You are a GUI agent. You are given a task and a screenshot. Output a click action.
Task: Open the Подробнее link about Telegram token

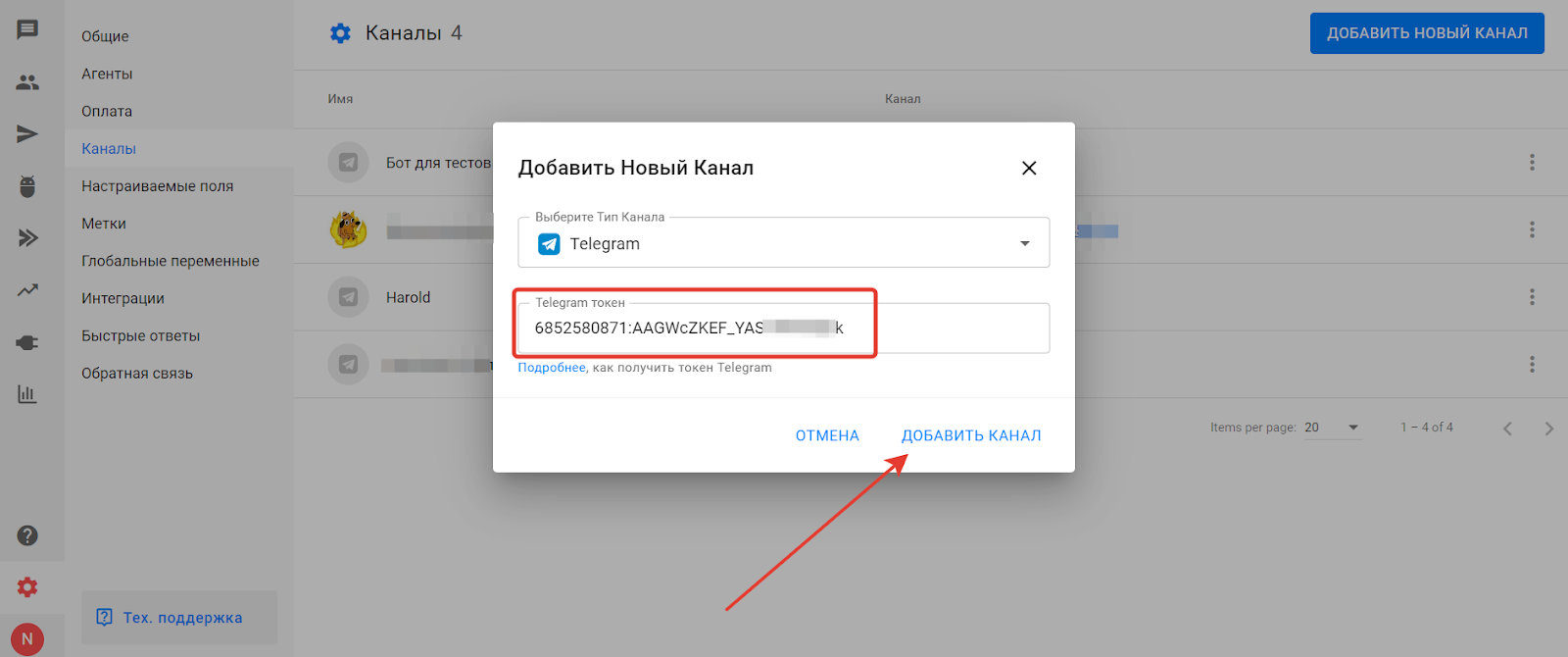[552, 368]
